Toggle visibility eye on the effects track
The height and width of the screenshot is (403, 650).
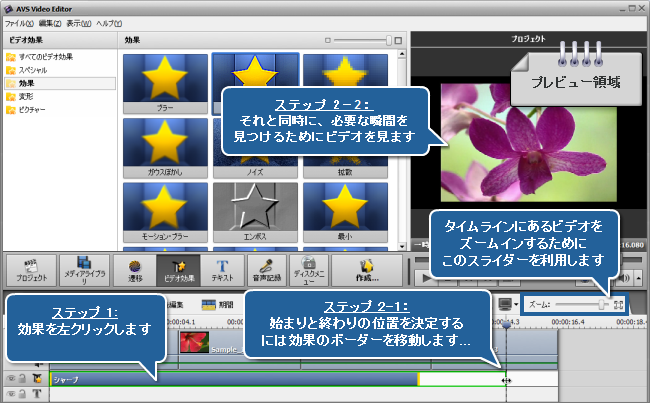[11, 378]
